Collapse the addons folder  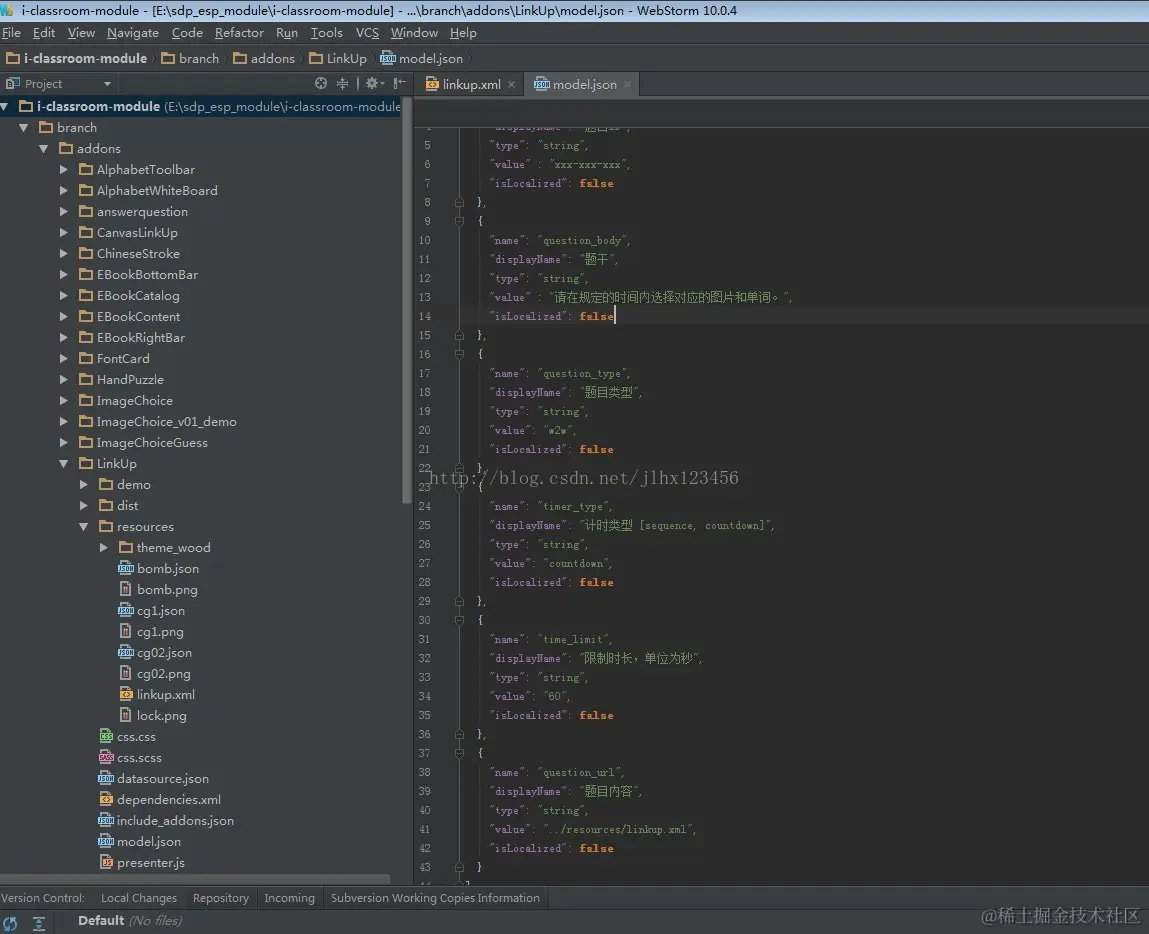(43, 149)
